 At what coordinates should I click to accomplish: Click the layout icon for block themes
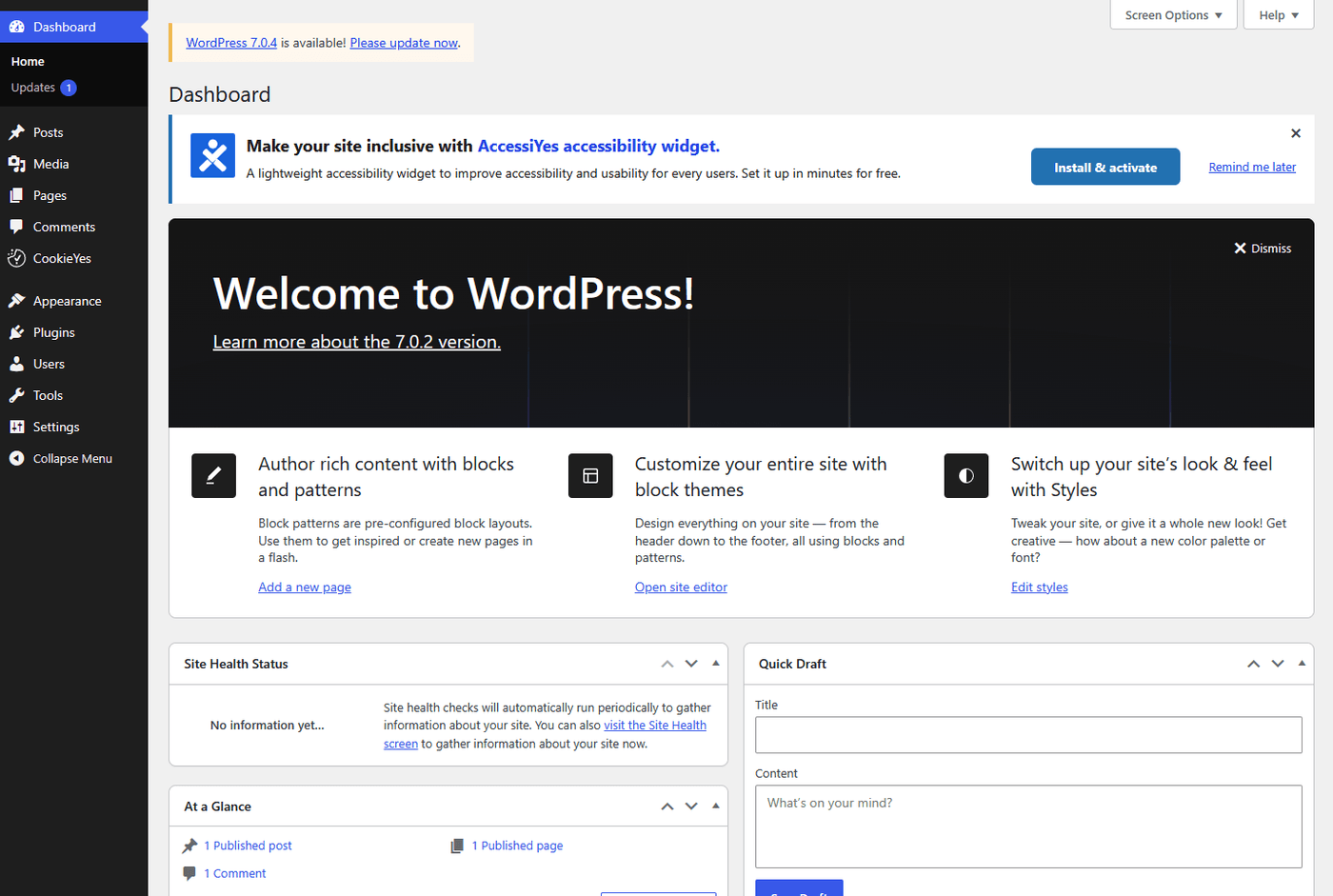[x=590, y=475]
